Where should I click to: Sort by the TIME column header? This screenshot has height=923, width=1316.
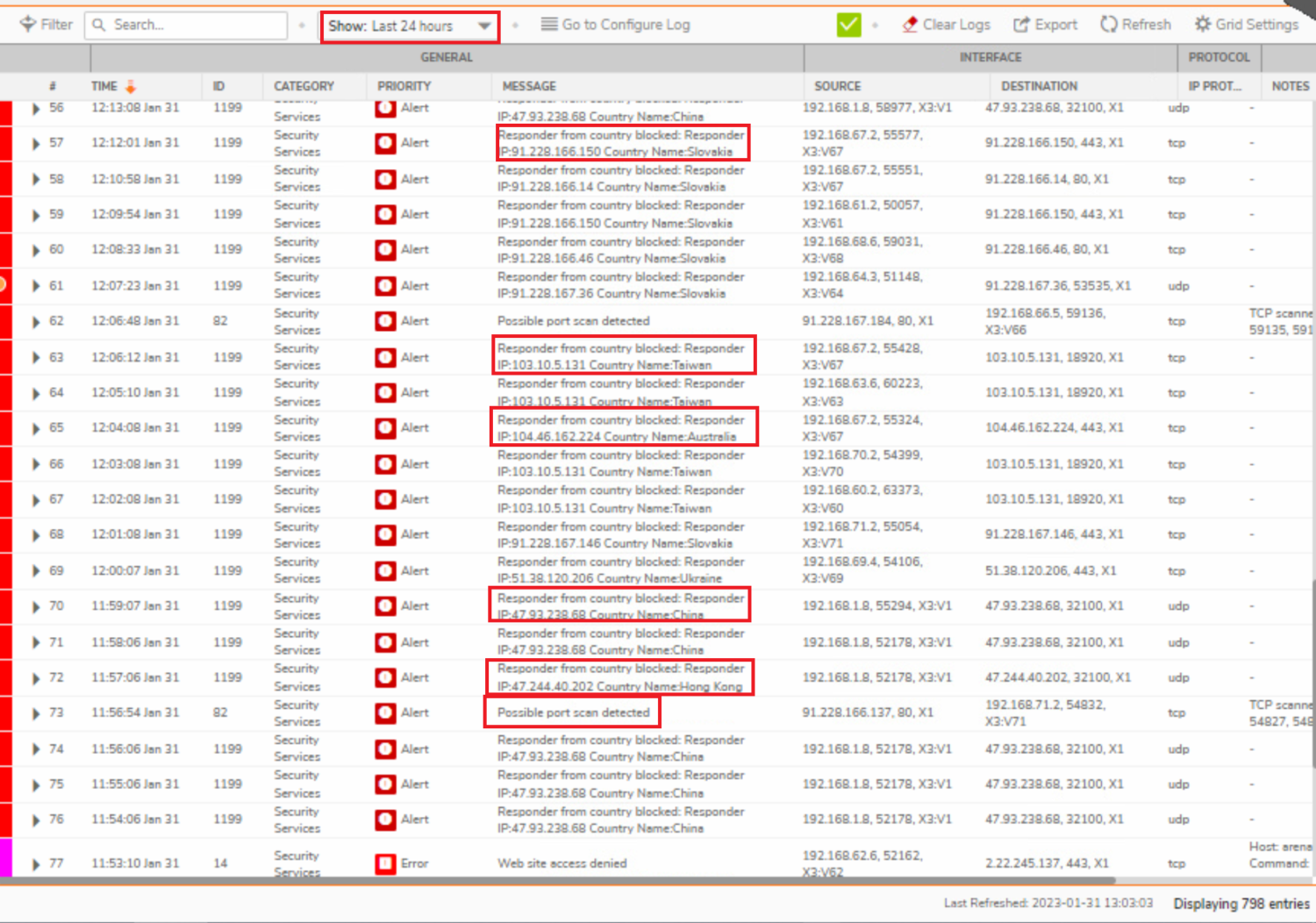(104, 86)
